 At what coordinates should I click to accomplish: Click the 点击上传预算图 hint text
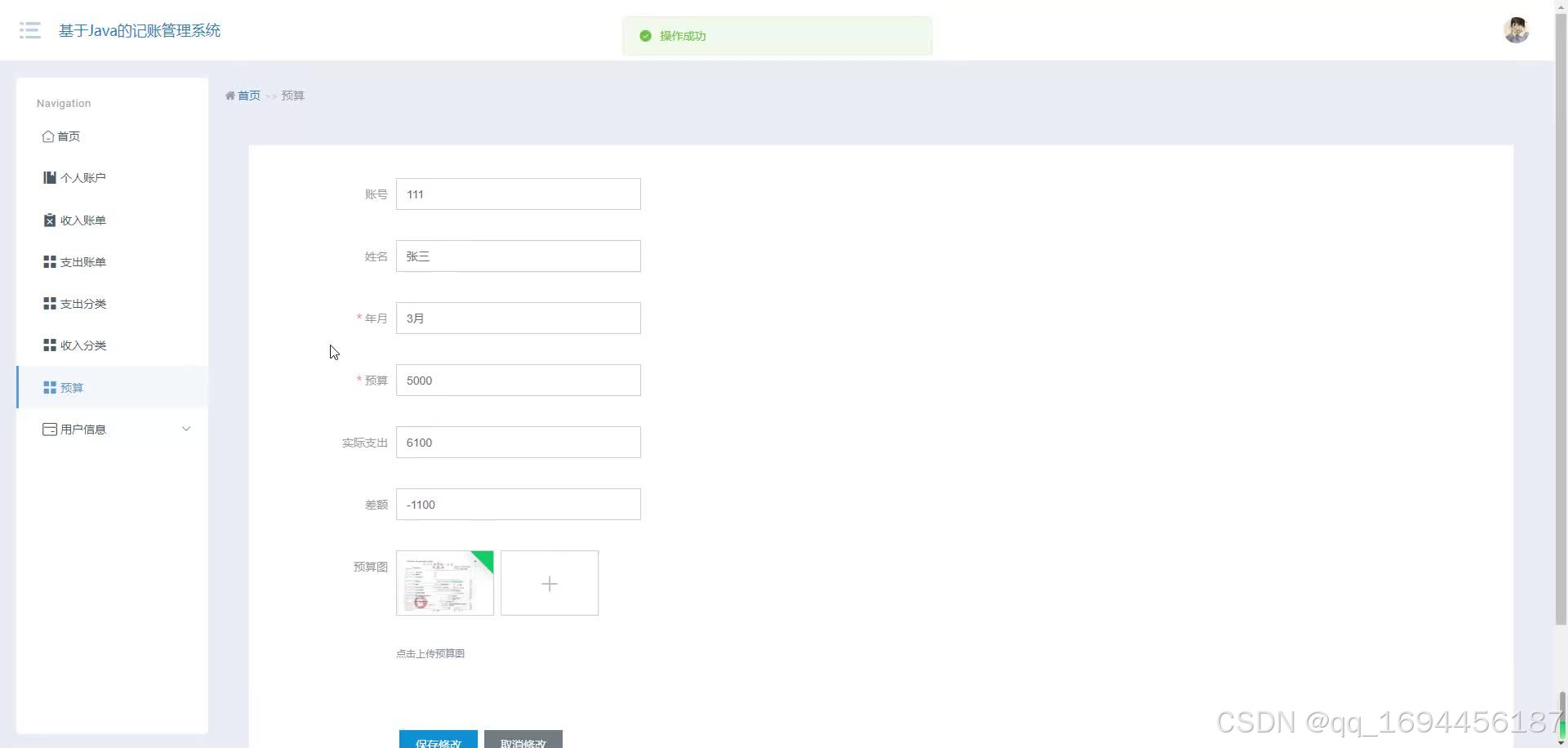point(430,653)
